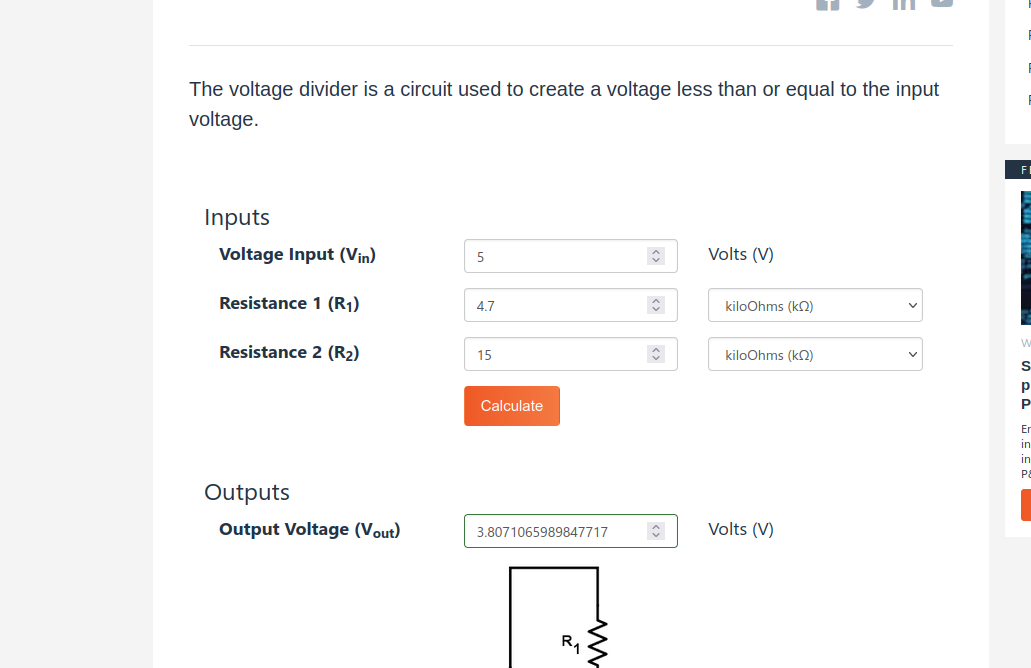
Task: Click the Output Voltage stepper arrows
Action: coord(656,532)
